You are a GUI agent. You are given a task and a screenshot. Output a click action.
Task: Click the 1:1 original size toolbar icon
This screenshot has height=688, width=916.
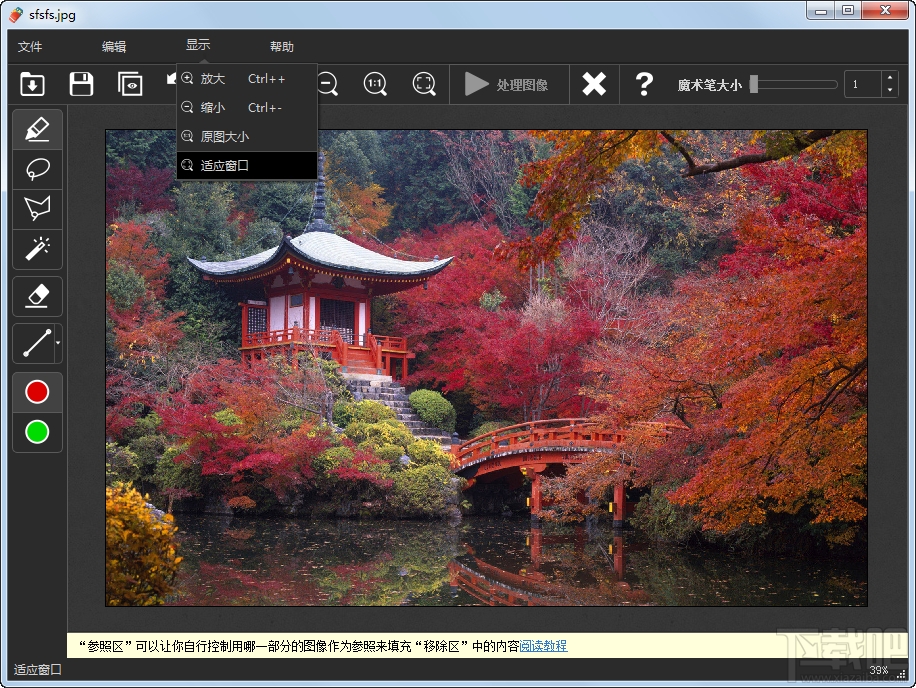click(375, 84)
